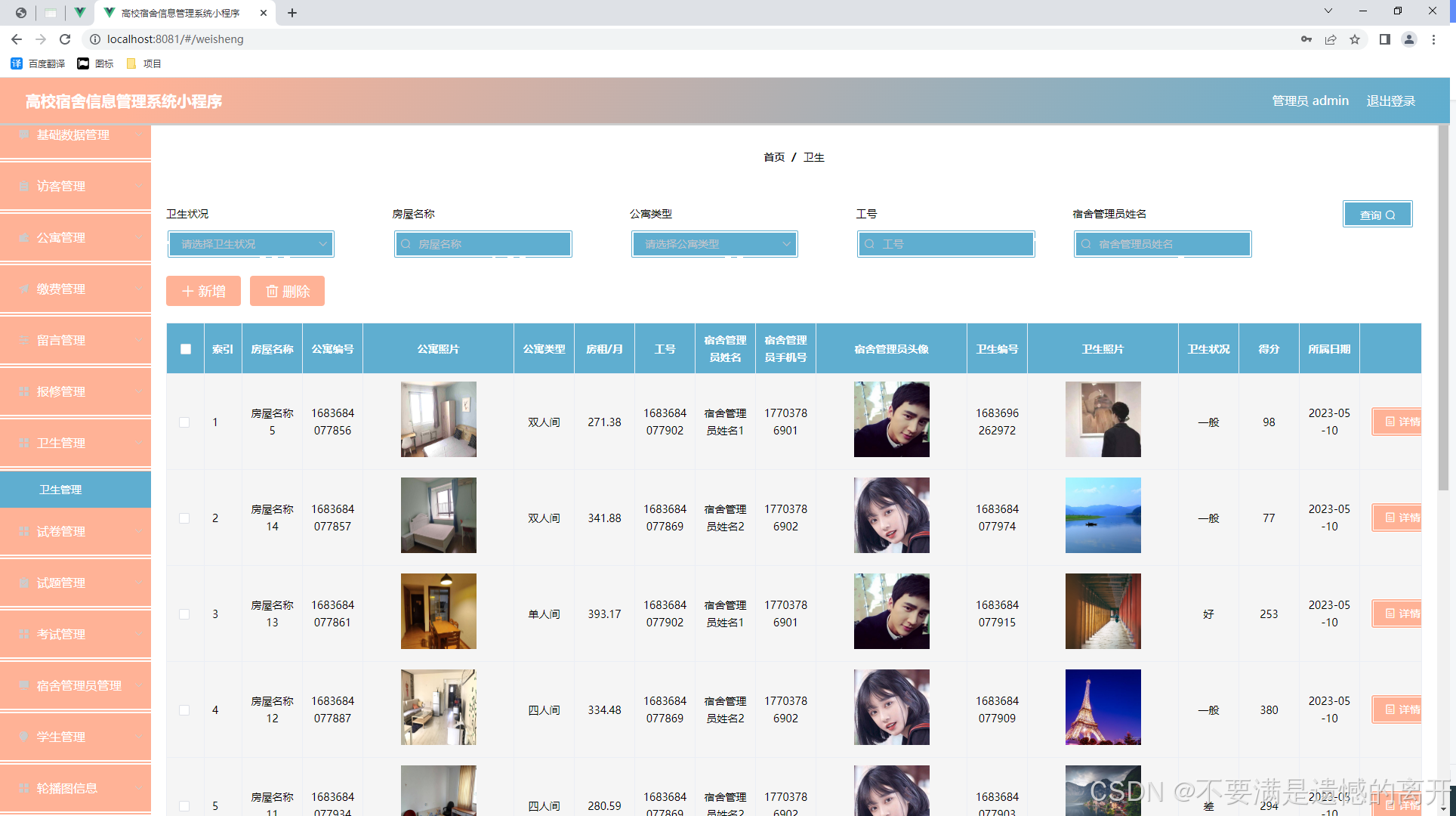Click the saved password key icon
Screen dimensions: 1456x816
tap(1306, 39)
